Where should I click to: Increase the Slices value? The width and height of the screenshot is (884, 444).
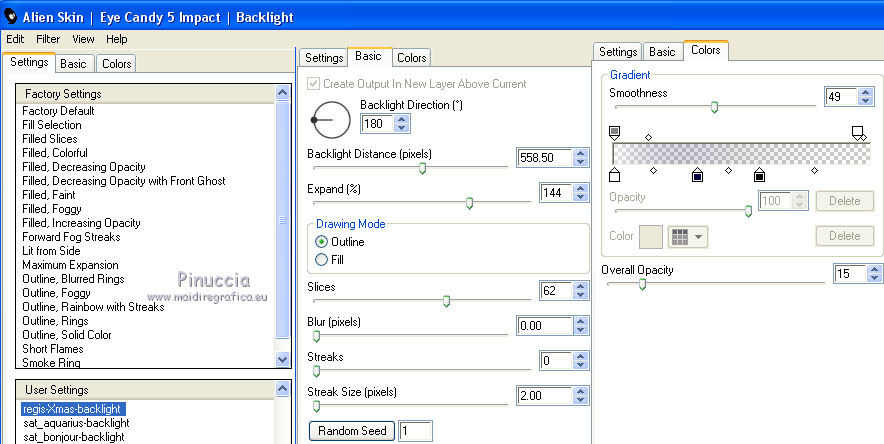[x=581, y=287]
